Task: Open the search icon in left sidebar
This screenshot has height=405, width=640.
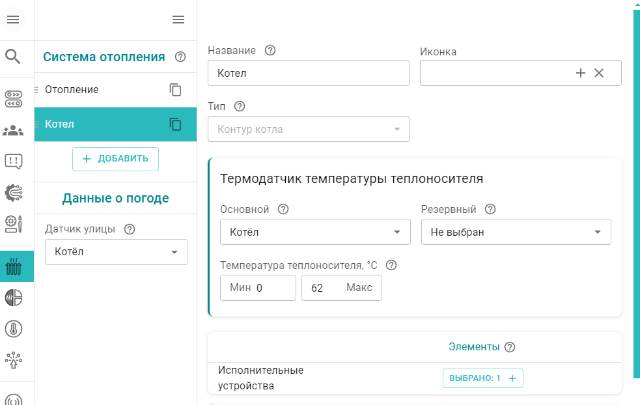Action: [13, 56]
